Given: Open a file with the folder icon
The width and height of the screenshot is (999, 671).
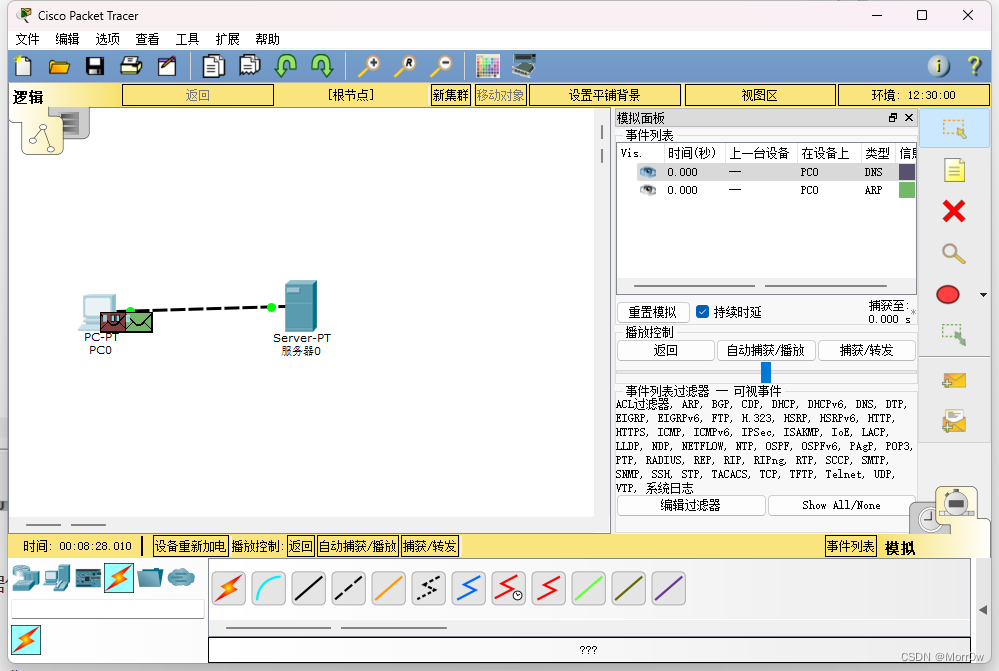Looking at the screenshot, I should point(59,66).
